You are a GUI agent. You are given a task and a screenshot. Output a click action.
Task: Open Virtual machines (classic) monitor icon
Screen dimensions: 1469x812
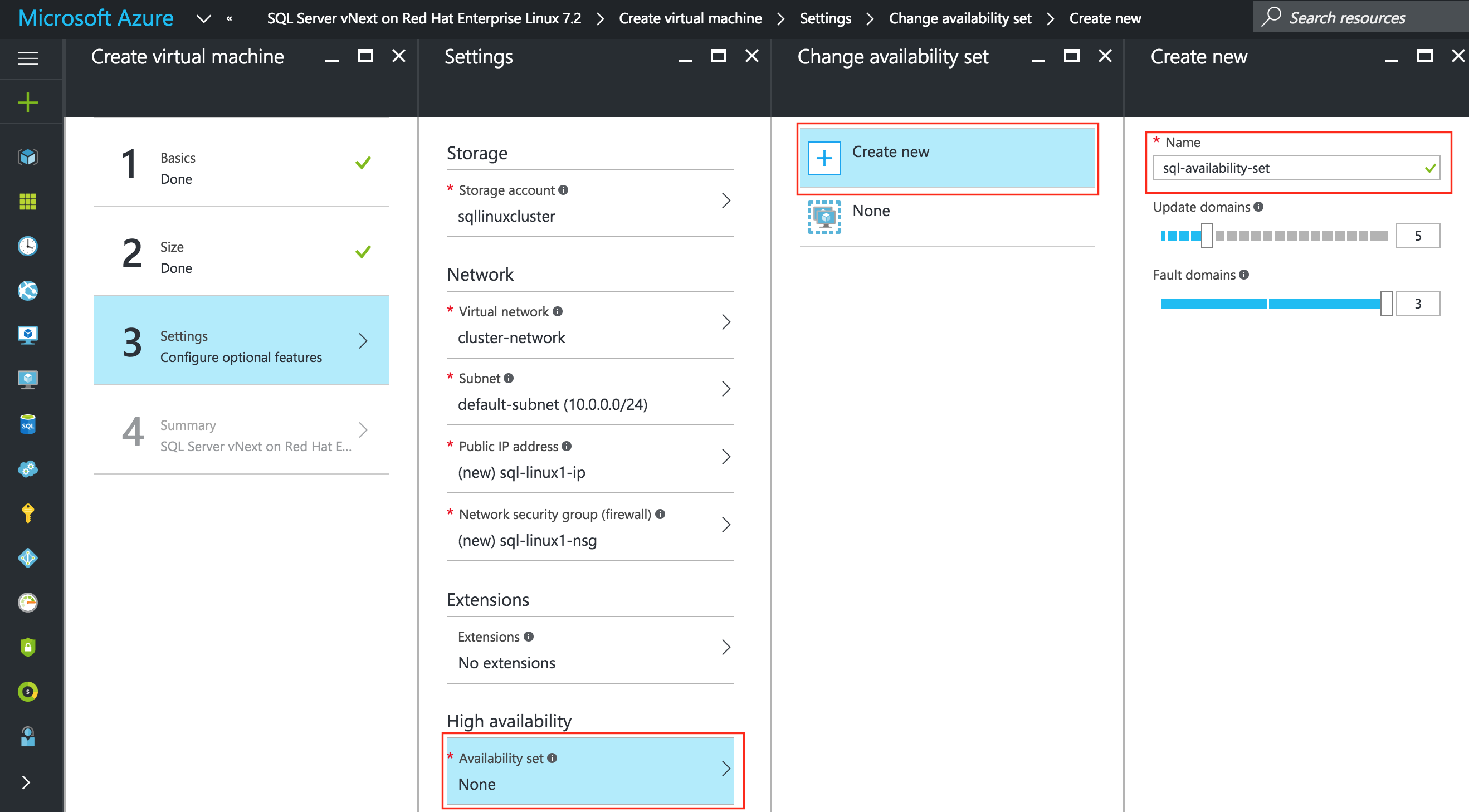[x=27, y=335]
